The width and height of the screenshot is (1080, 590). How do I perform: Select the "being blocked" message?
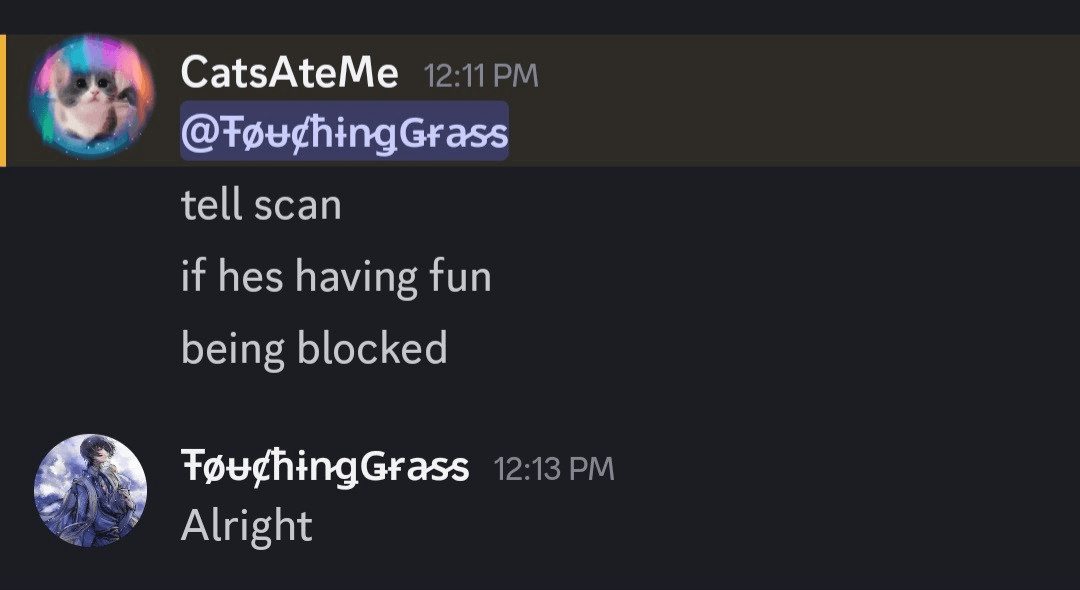[x=314, y=348]
